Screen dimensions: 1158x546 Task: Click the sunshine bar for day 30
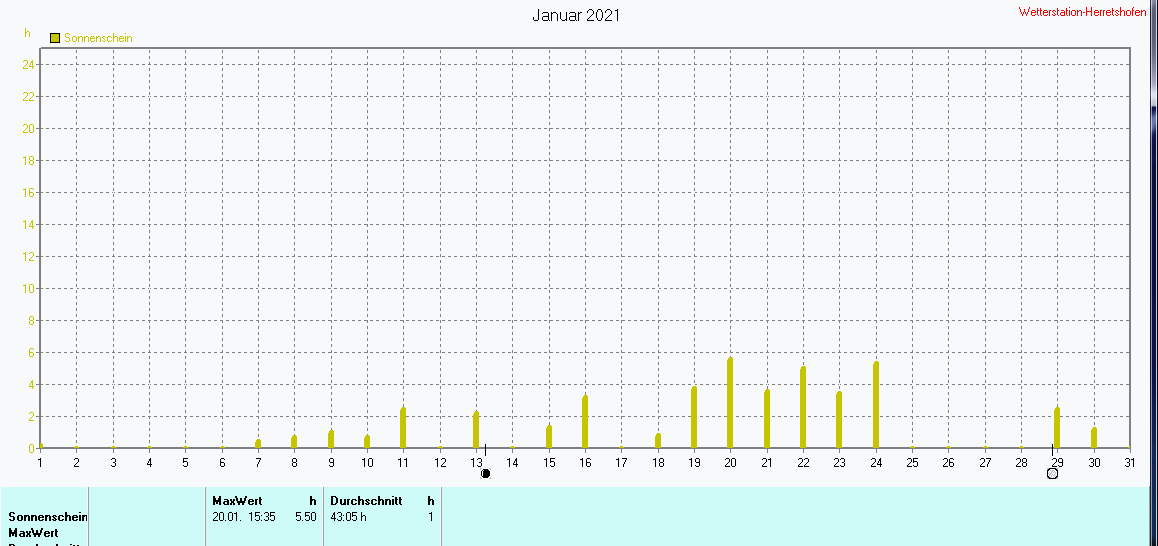click(1094, 437)
